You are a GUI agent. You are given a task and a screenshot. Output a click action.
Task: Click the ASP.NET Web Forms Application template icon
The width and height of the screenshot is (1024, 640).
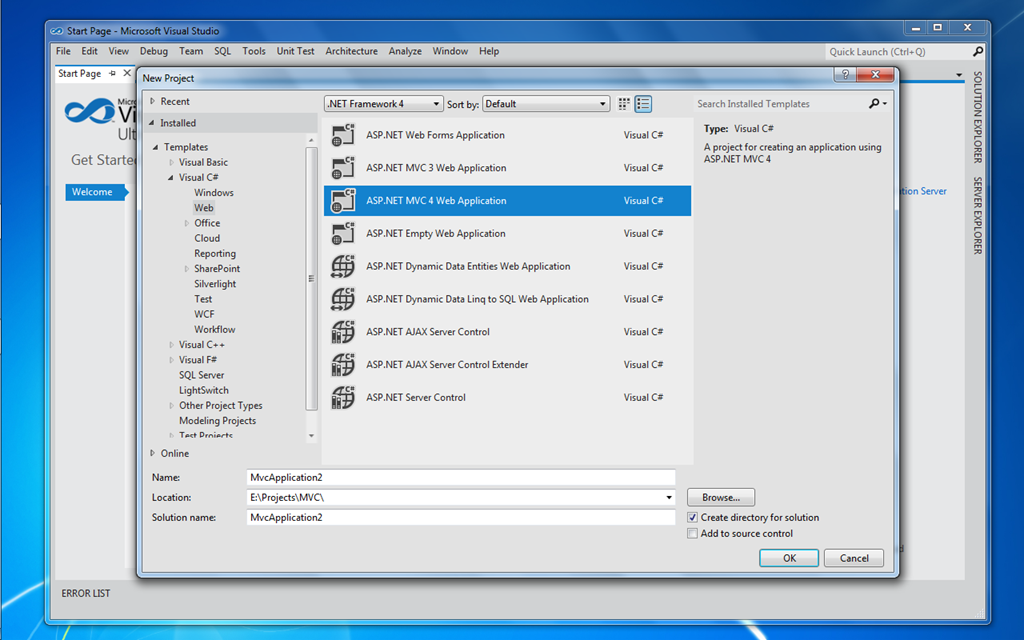click(x=343, y=135)
